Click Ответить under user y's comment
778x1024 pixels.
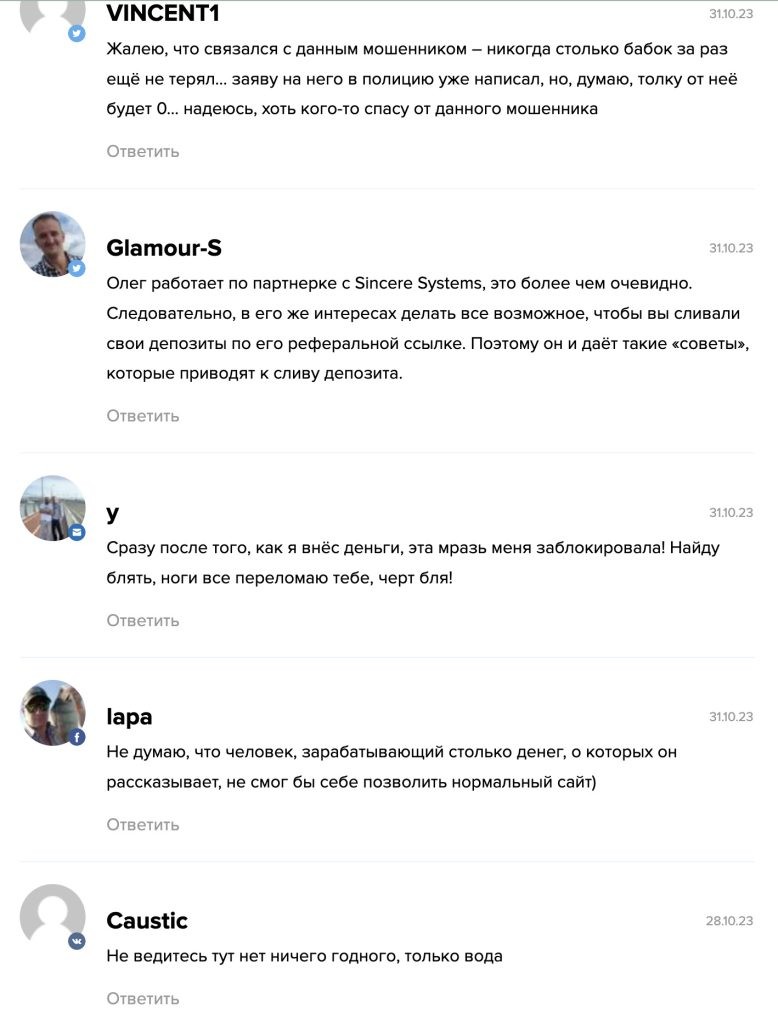pos(142,620)
